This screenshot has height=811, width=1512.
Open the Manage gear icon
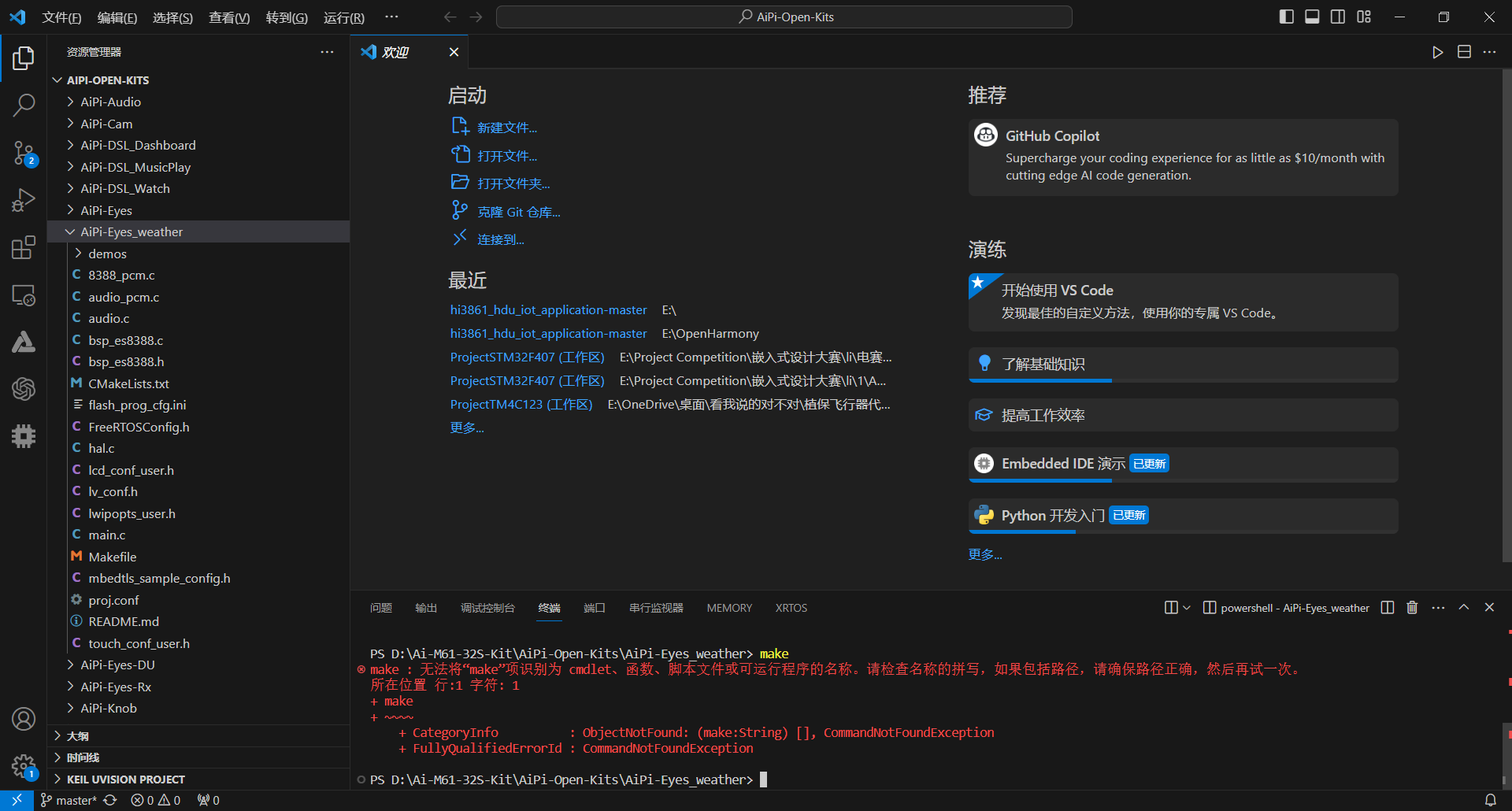pyautogui.click(x=24, y=766)
